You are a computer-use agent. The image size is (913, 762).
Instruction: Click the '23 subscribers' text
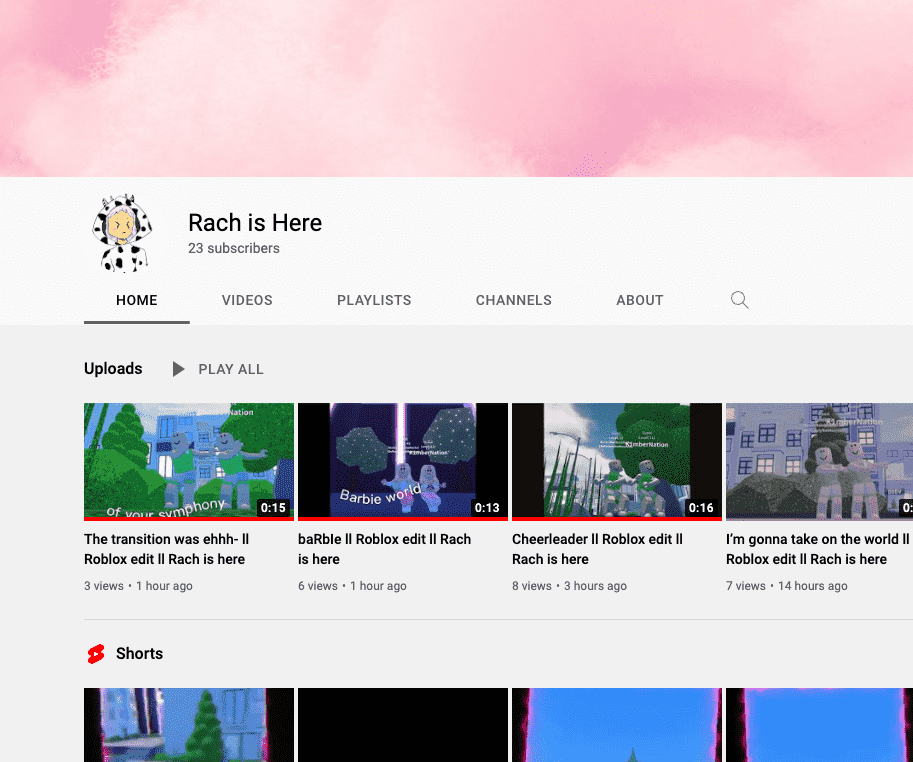(x=233, y=248)
